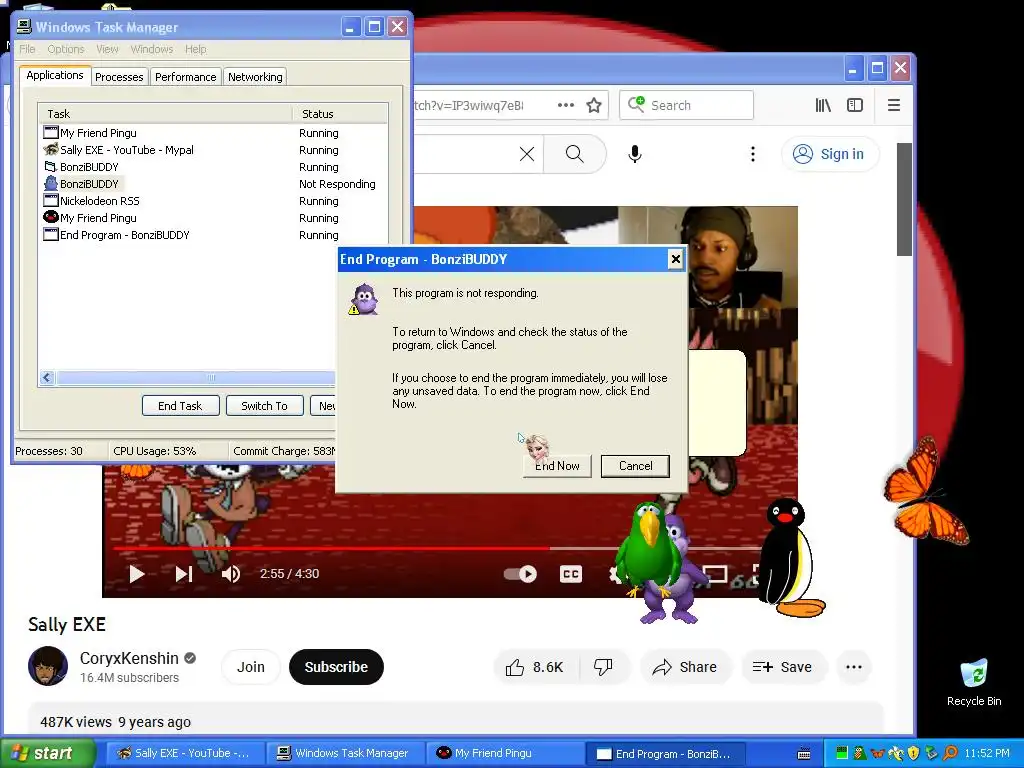Clear the YouTube search box with X
Image resolution: width=1024 pixels, height=768 pixels.
pyautogui.click(x=526, y=154)
